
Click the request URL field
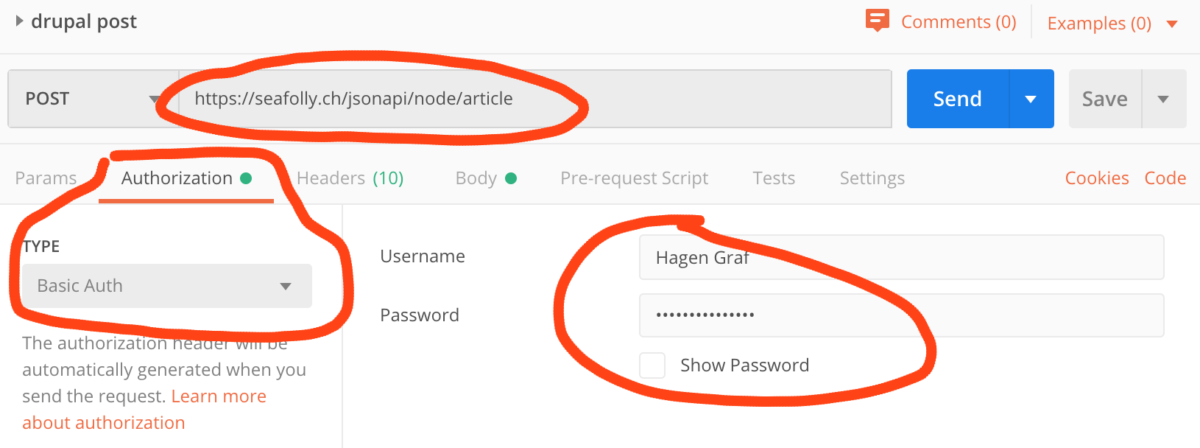tap(530, 99)
